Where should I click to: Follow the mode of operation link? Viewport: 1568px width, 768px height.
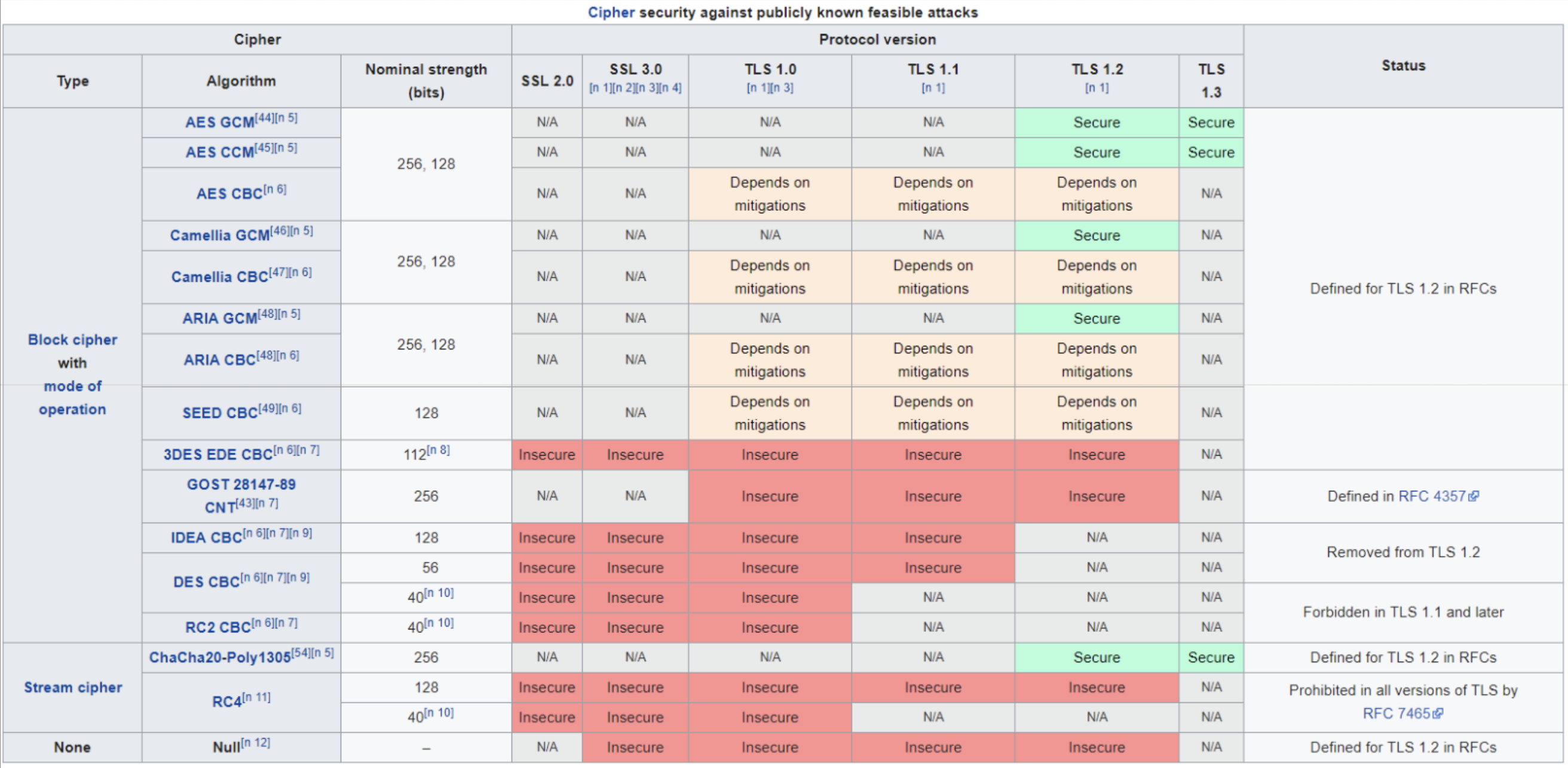coord(72,397)
